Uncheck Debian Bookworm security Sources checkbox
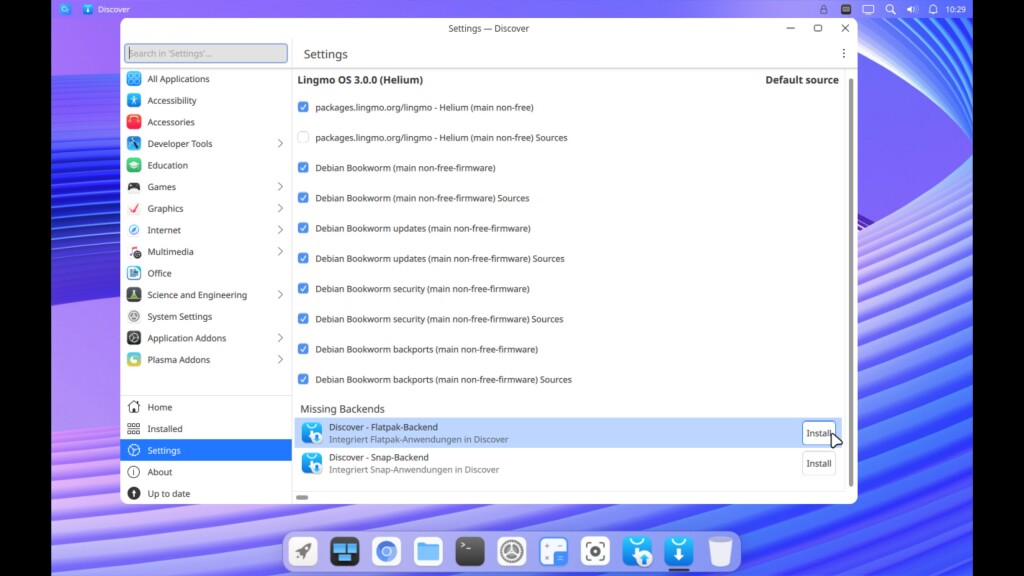This screenshot has height=576, width=1024. coord(303,319)
